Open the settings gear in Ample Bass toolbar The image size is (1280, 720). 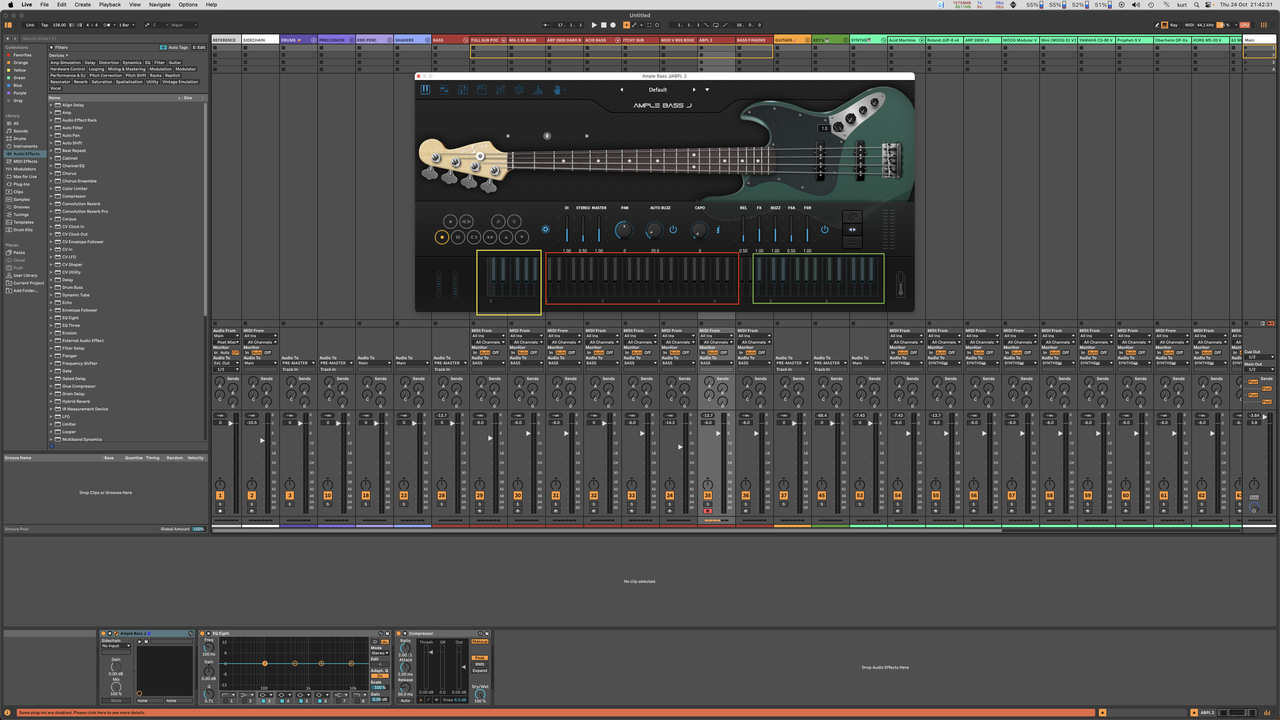click(x=519, y=90)
